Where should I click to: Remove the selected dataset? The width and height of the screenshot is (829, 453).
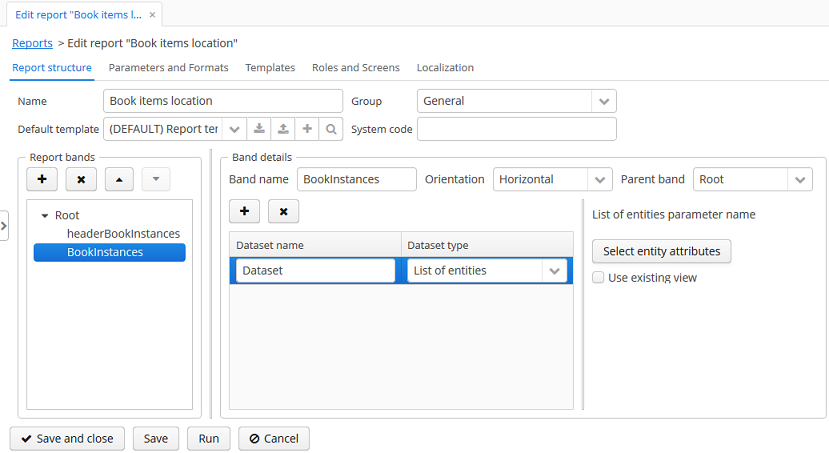pos(283,211)
